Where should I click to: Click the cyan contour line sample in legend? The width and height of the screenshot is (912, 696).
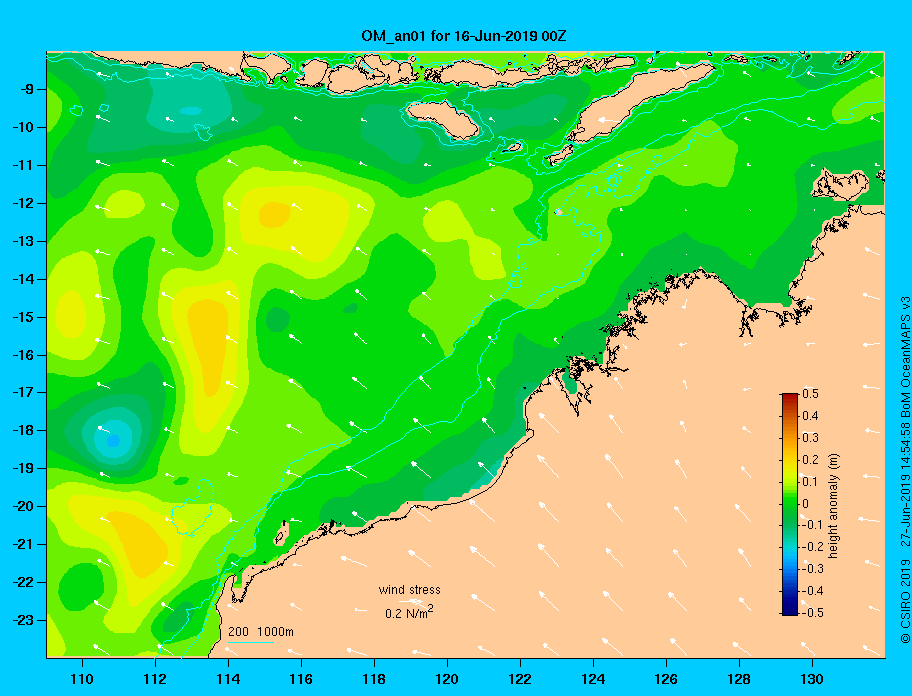[251, 642]
